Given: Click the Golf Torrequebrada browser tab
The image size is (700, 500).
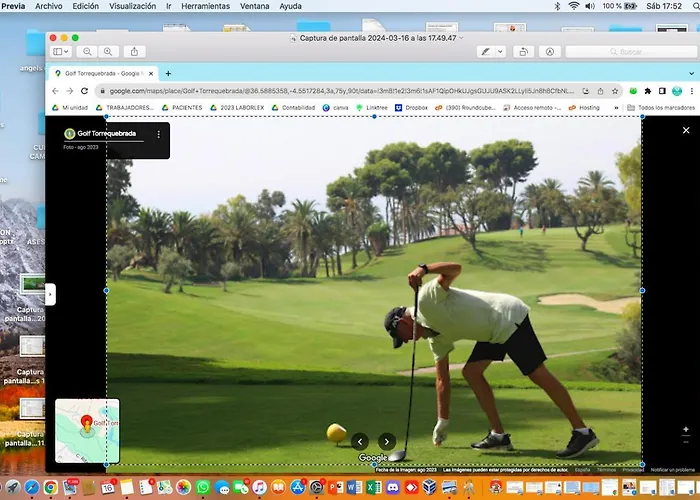Looking at the screenshot, I should click(104, 74).
